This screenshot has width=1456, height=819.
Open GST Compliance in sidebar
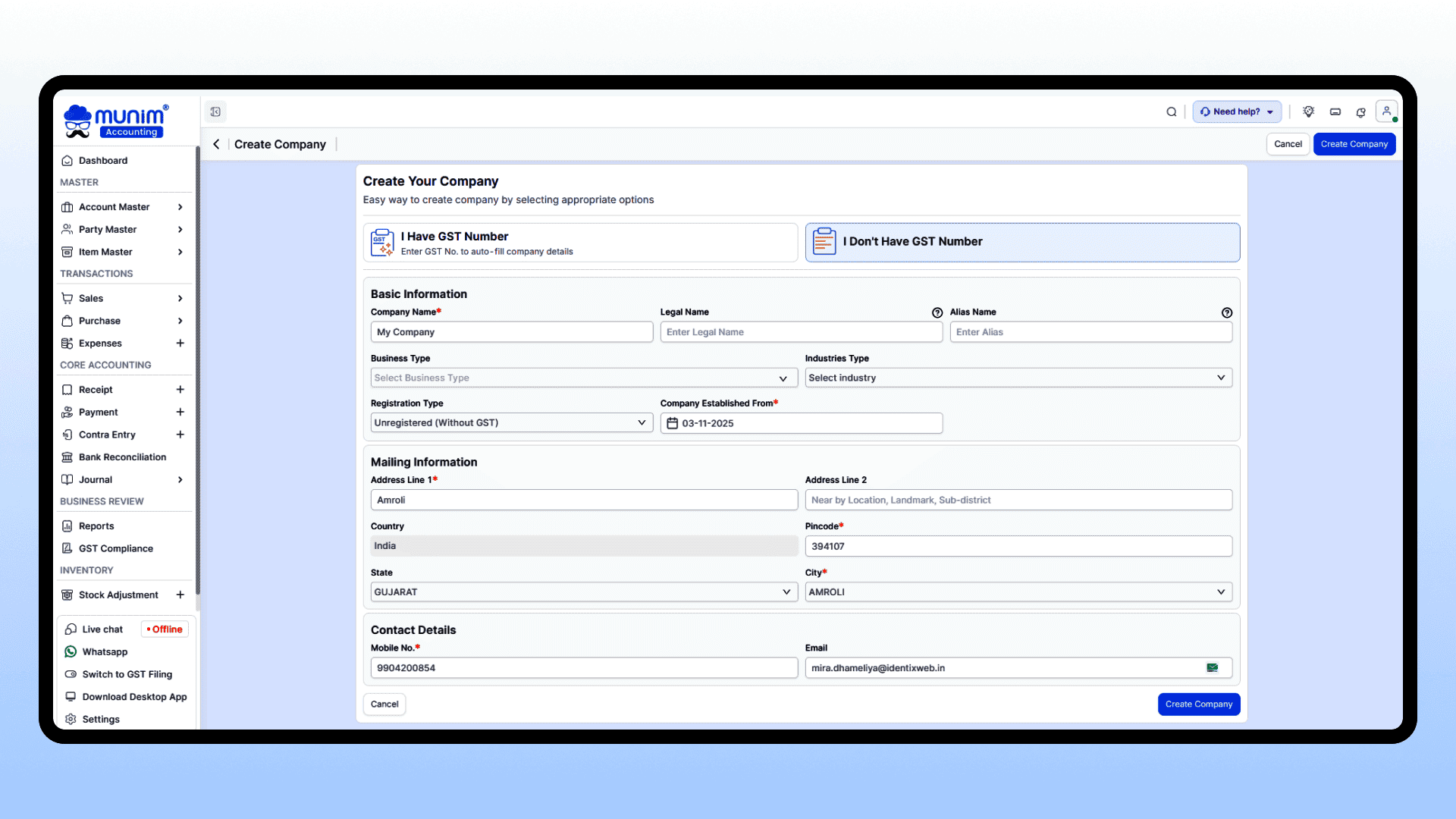pos(115,548)
